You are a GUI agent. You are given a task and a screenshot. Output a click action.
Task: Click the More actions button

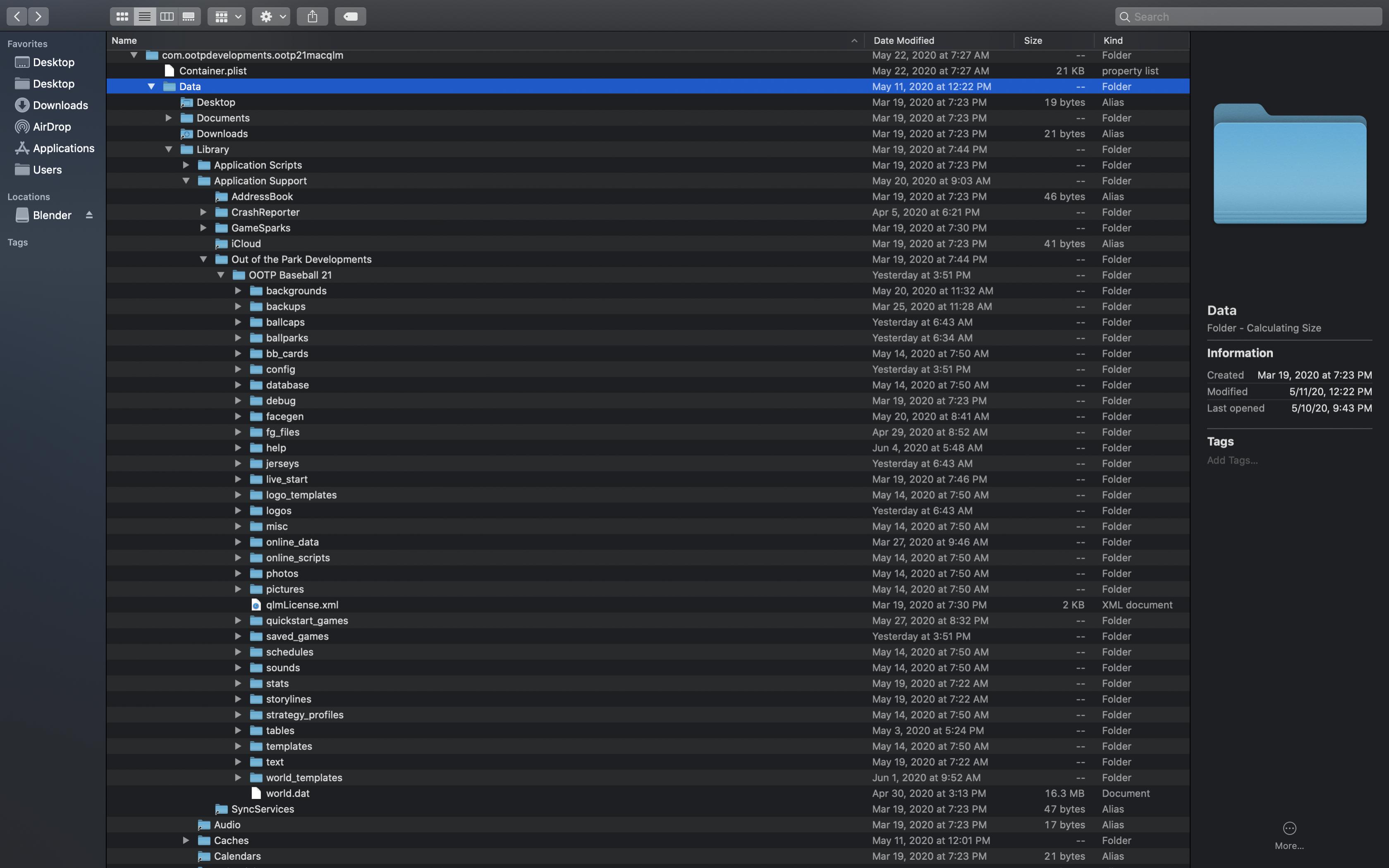click(1289, 828)
